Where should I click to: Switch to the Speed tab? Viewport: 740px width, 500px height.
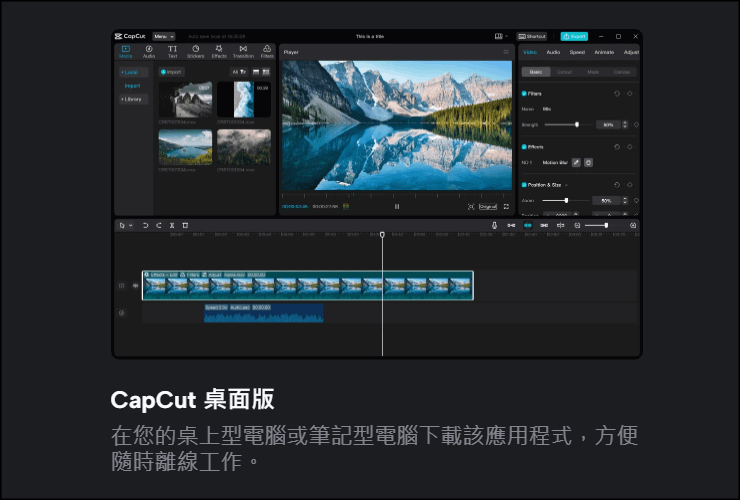pos(577,52)
